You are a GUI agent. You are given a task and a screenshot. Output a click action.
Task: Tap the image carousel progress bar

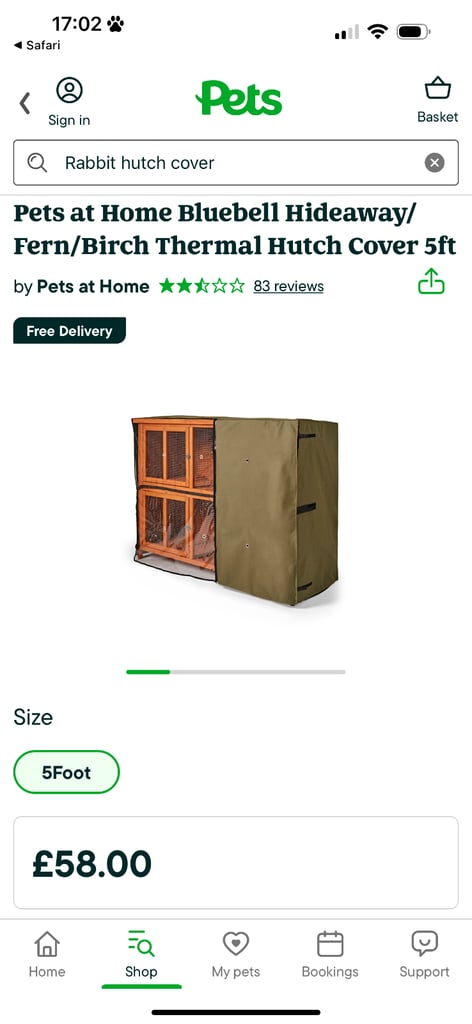tap(236, 671)
